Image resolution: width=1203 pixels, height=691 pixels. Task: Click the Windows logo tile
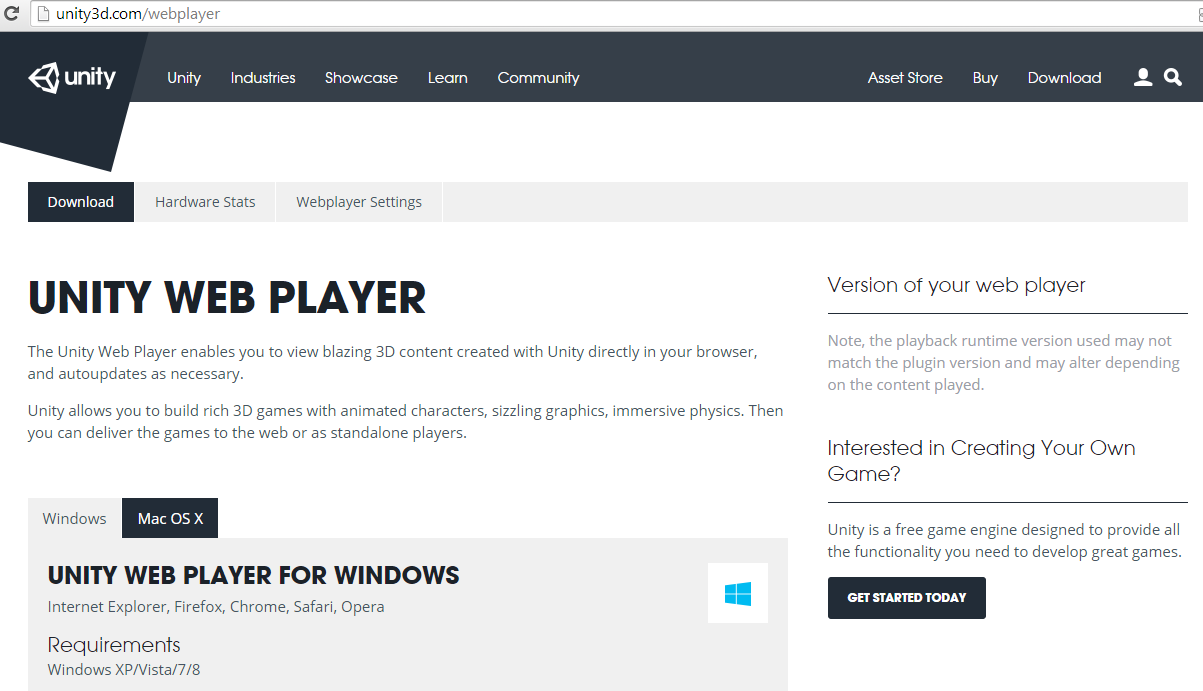(738, 593)
